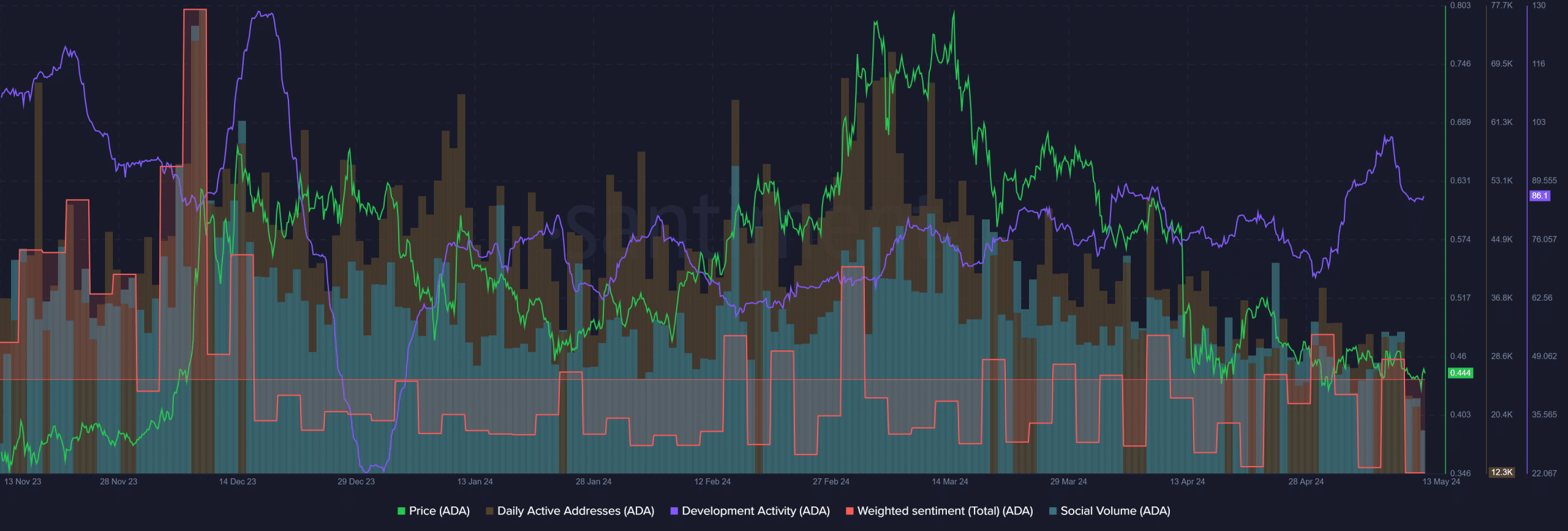Viewport: 1568px width, 531px height.
Task: Click the 77.7K addresses axis value
Action: [1502, 6]
